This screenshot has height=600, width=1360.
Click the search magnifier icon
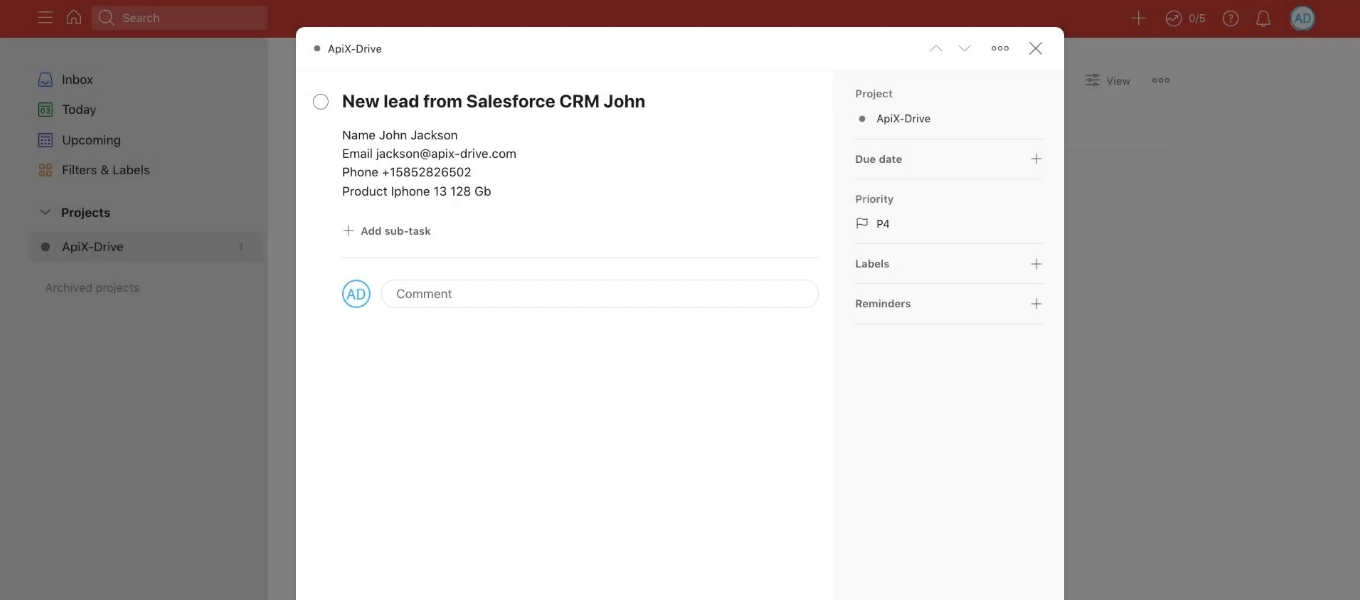(103, 17)
